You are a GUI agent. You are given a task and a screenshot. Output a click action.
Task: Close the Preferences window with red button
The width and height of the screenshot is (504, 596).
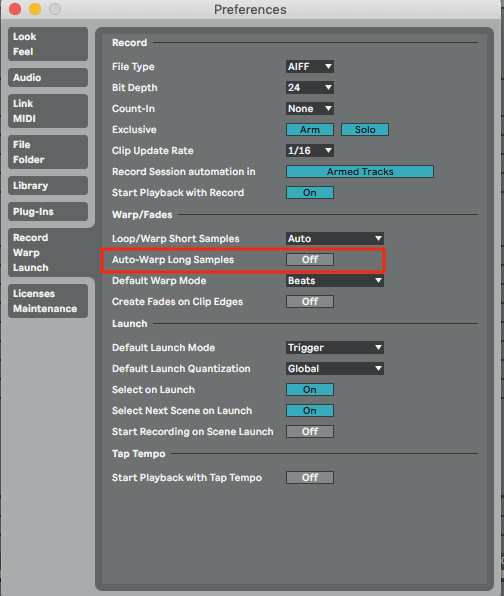15,9
